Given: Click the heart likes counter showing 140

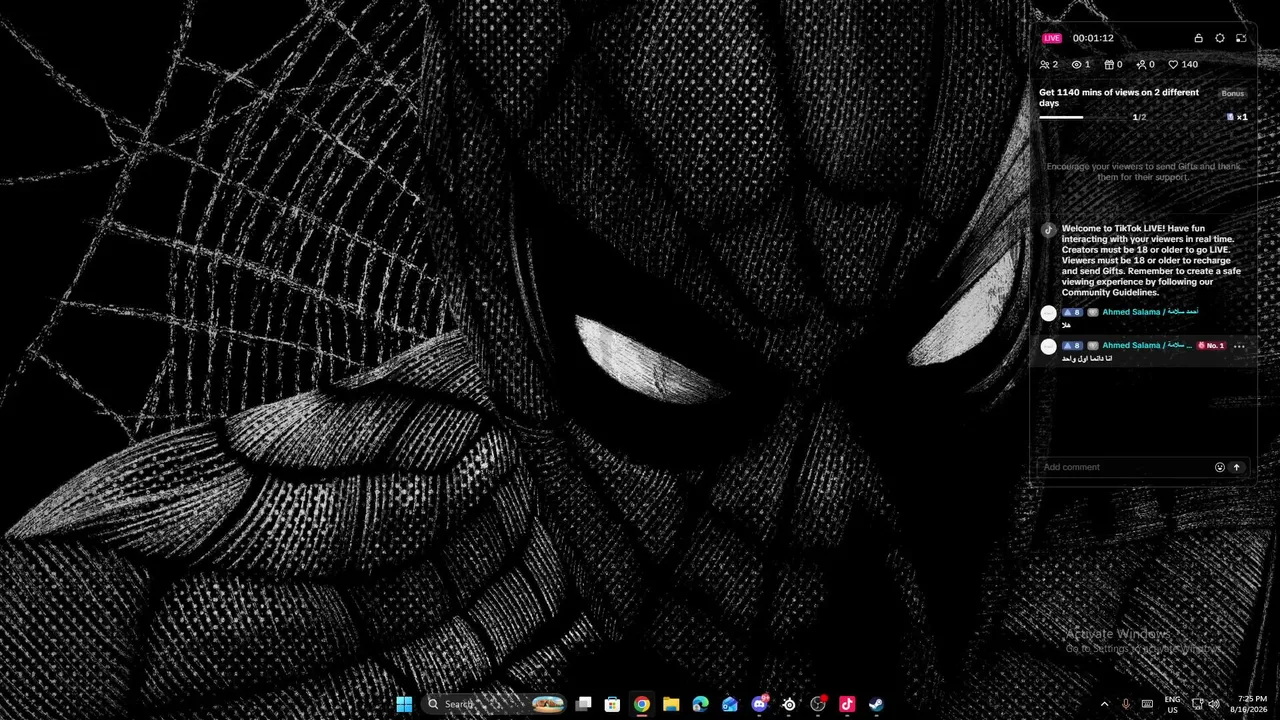Looking at the screenshot, I should (1183, 65).
